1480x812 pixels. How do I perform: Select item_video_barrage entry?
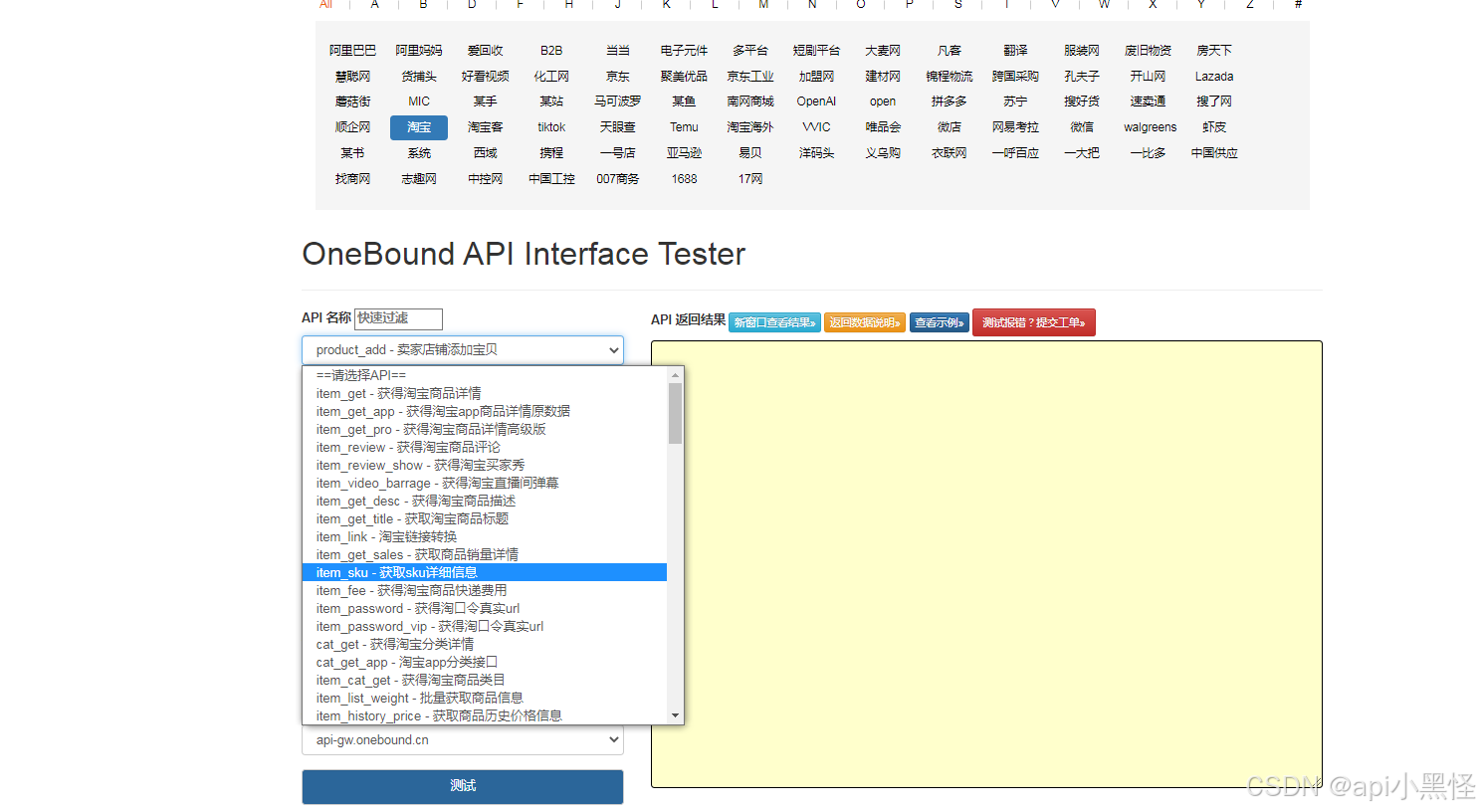[485, 483]
